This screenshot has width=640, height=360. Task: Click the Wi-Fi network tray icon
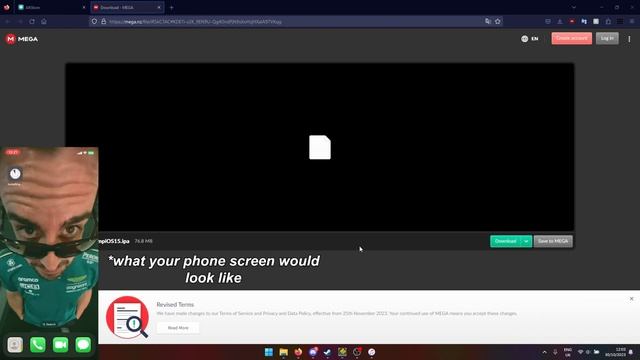point(580,352)
